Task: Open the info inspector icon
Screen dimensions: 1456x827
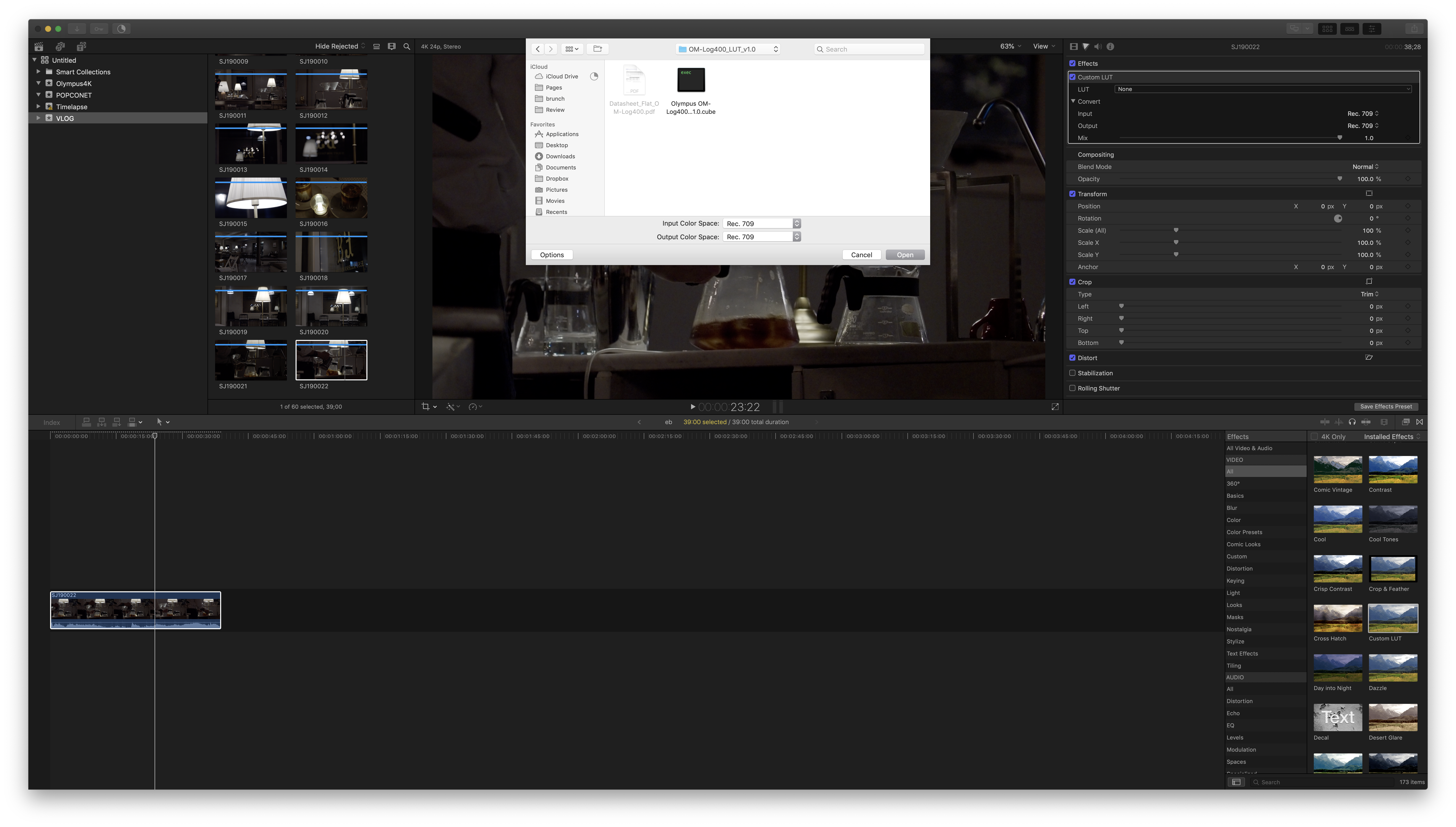Action: coord(1110,47)
